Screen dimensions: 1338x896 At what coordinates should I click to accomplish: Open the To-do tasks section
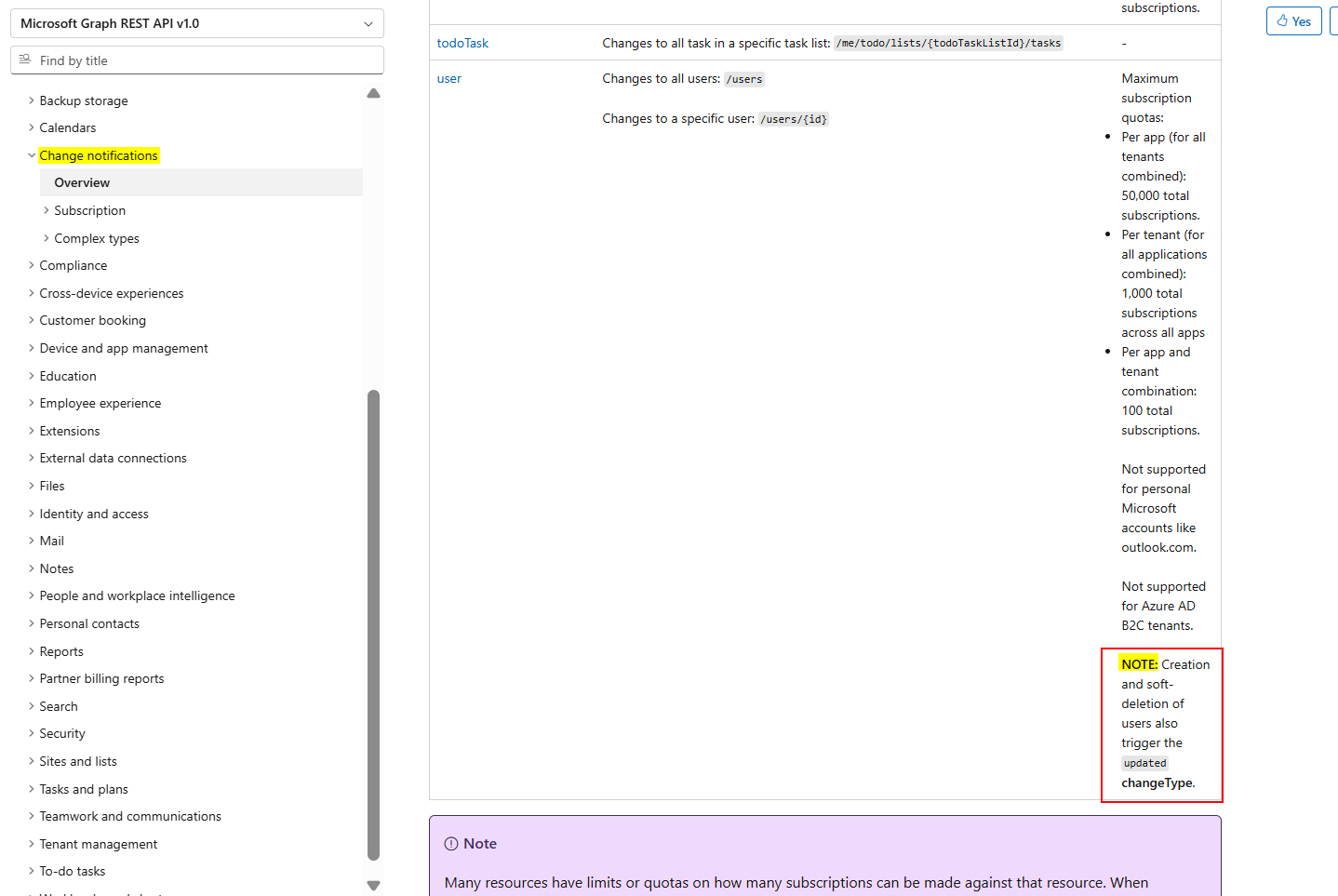(73, 871)
